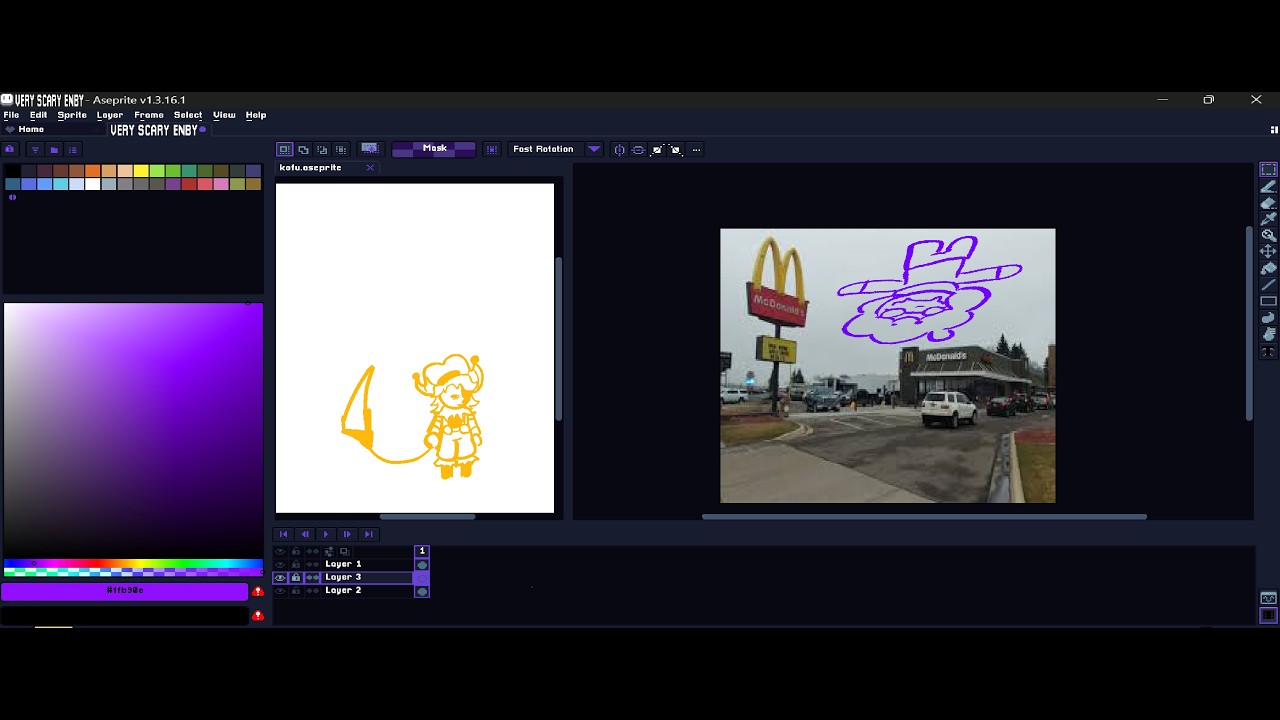Click the foreground color #7f00ff bar
This screenshot has height=720, width=1280.
125,591
